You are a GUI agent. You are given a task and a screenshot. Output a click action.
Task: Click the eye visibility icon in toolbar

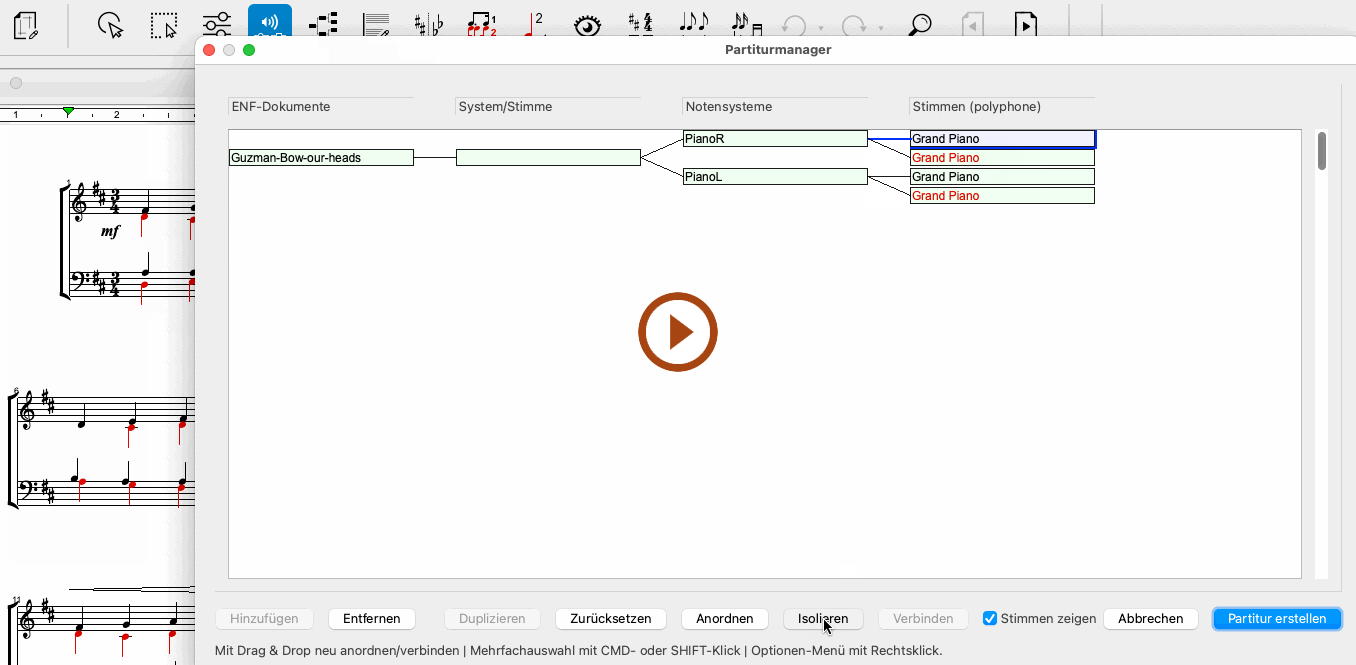pyautogui.click(x=586, y=24)
